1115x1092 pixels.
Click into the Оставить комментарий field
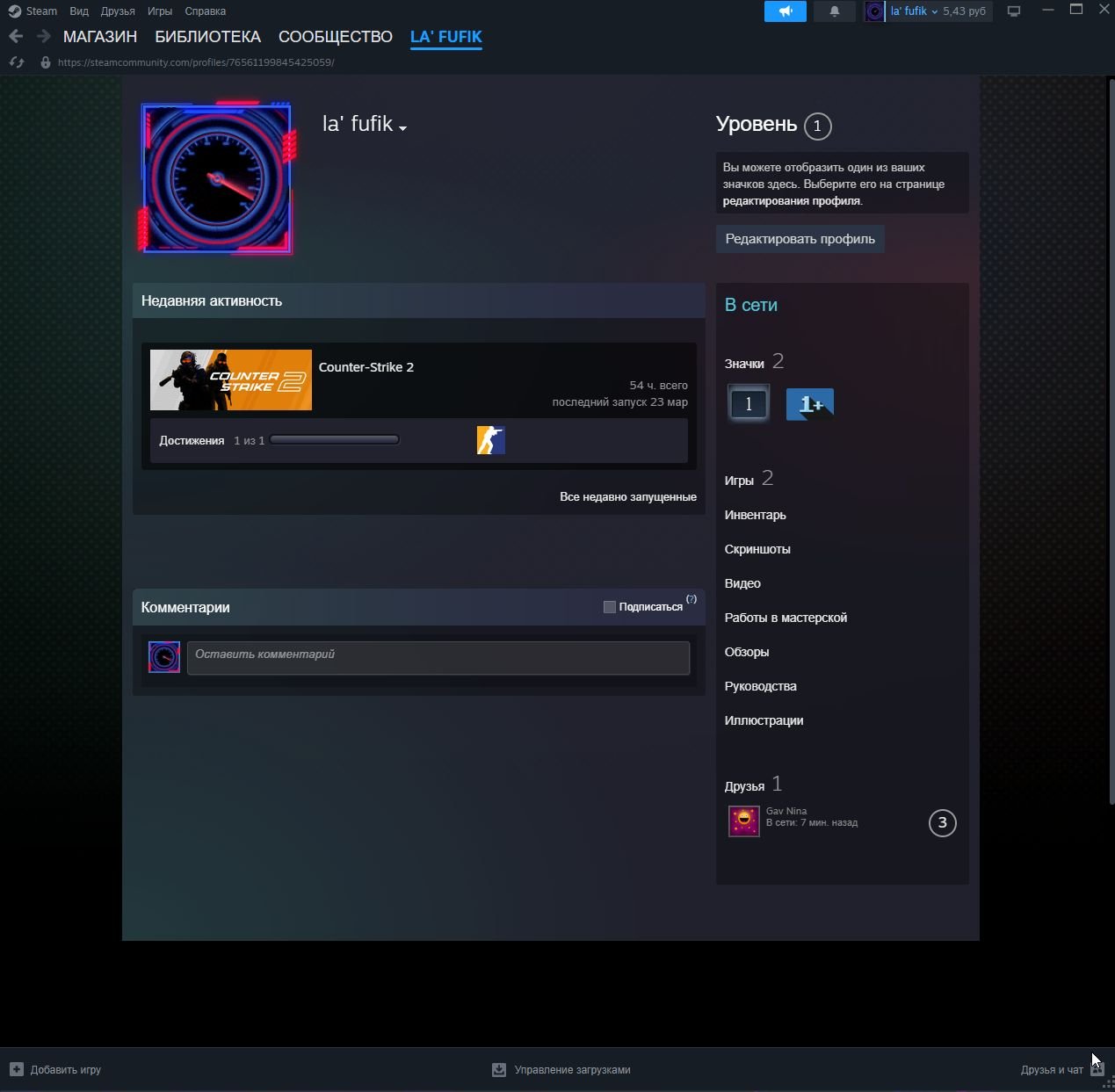(438, 658)
